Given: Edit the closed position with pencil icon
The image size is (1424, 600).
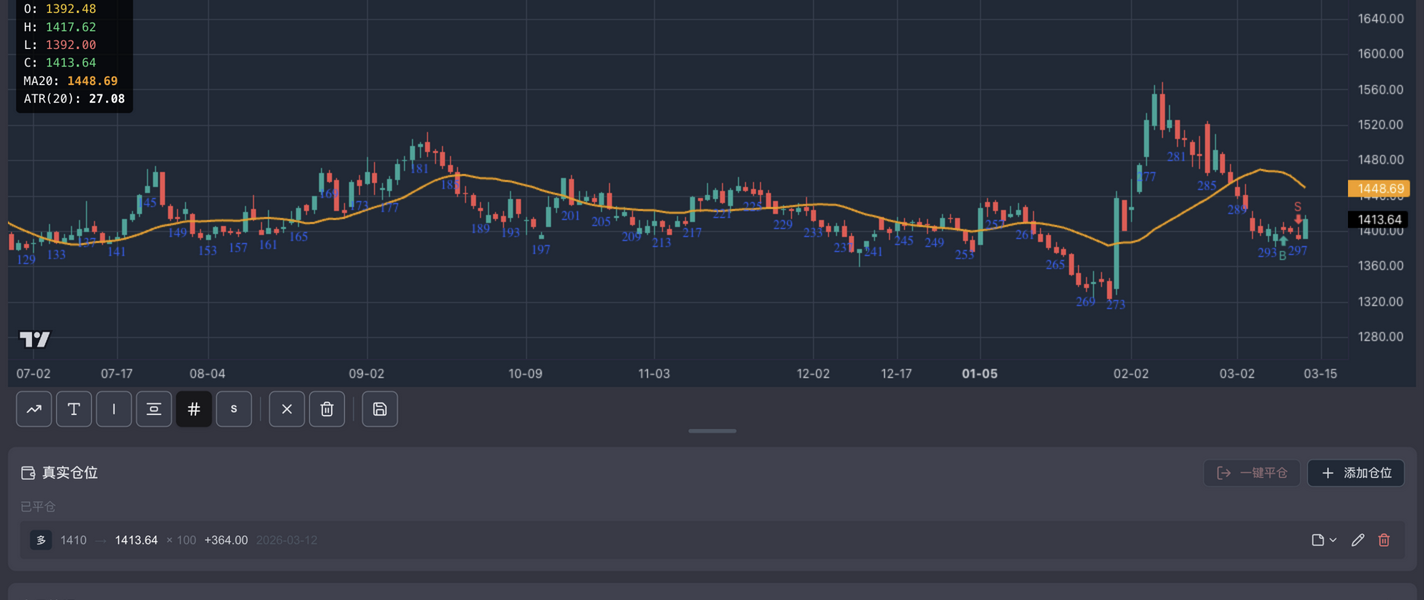Looking at the screenshot, I should click(x=1357, y=540).
